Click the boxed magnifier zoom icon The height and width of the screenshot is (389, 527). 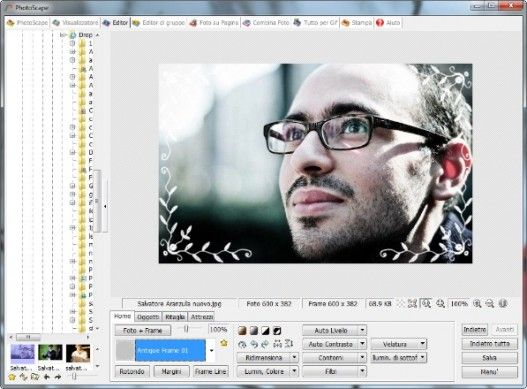[426, 304]
